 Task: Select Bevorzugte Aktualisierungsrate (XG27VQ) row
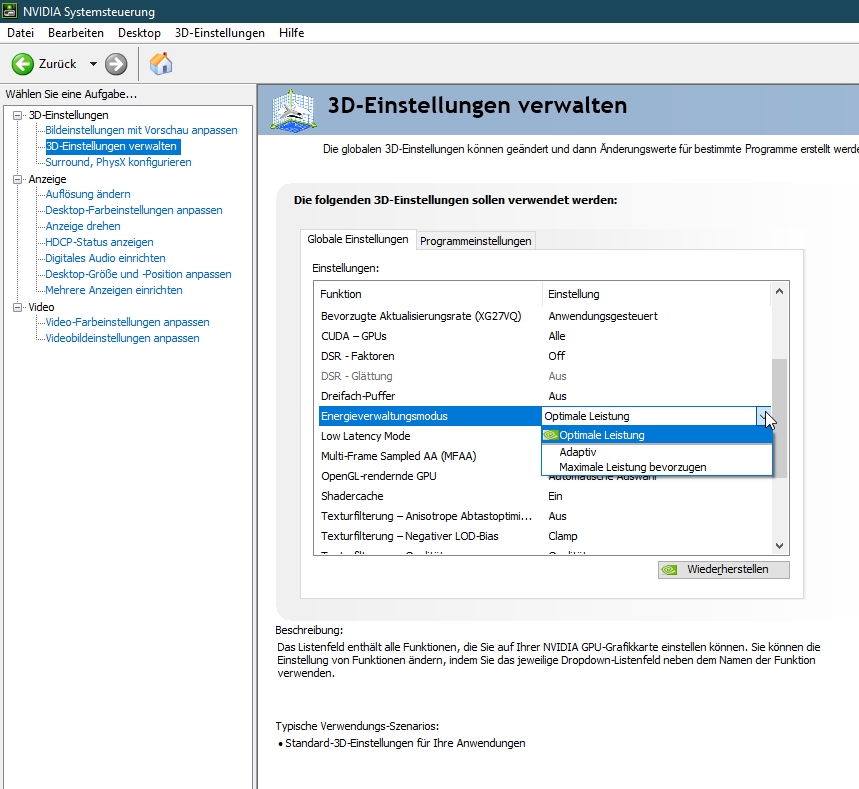(x=545, y=316)
